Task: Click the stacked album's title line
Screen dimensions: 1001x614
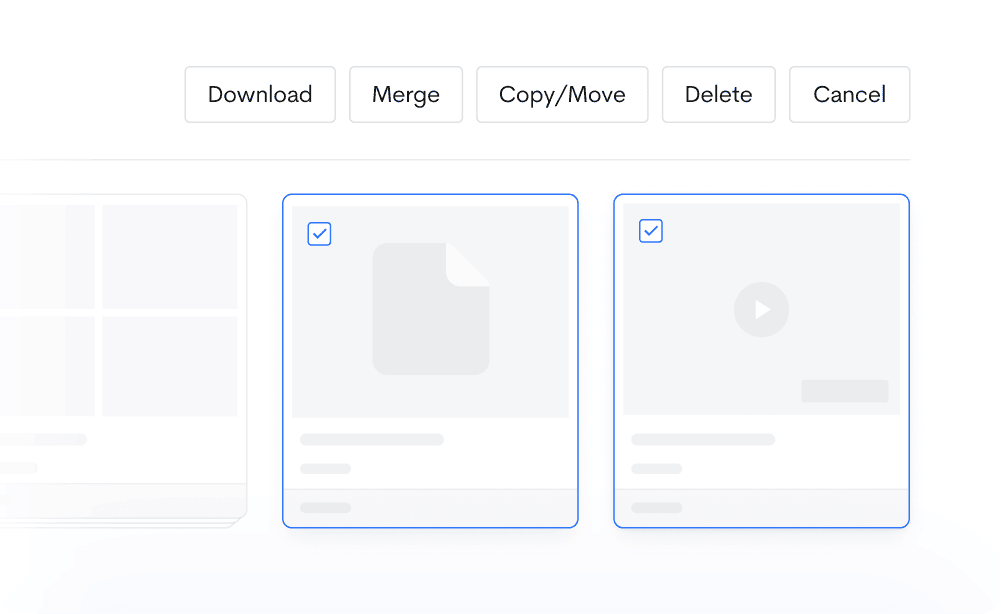Action: pyautogui.click(x=45, y=439)
